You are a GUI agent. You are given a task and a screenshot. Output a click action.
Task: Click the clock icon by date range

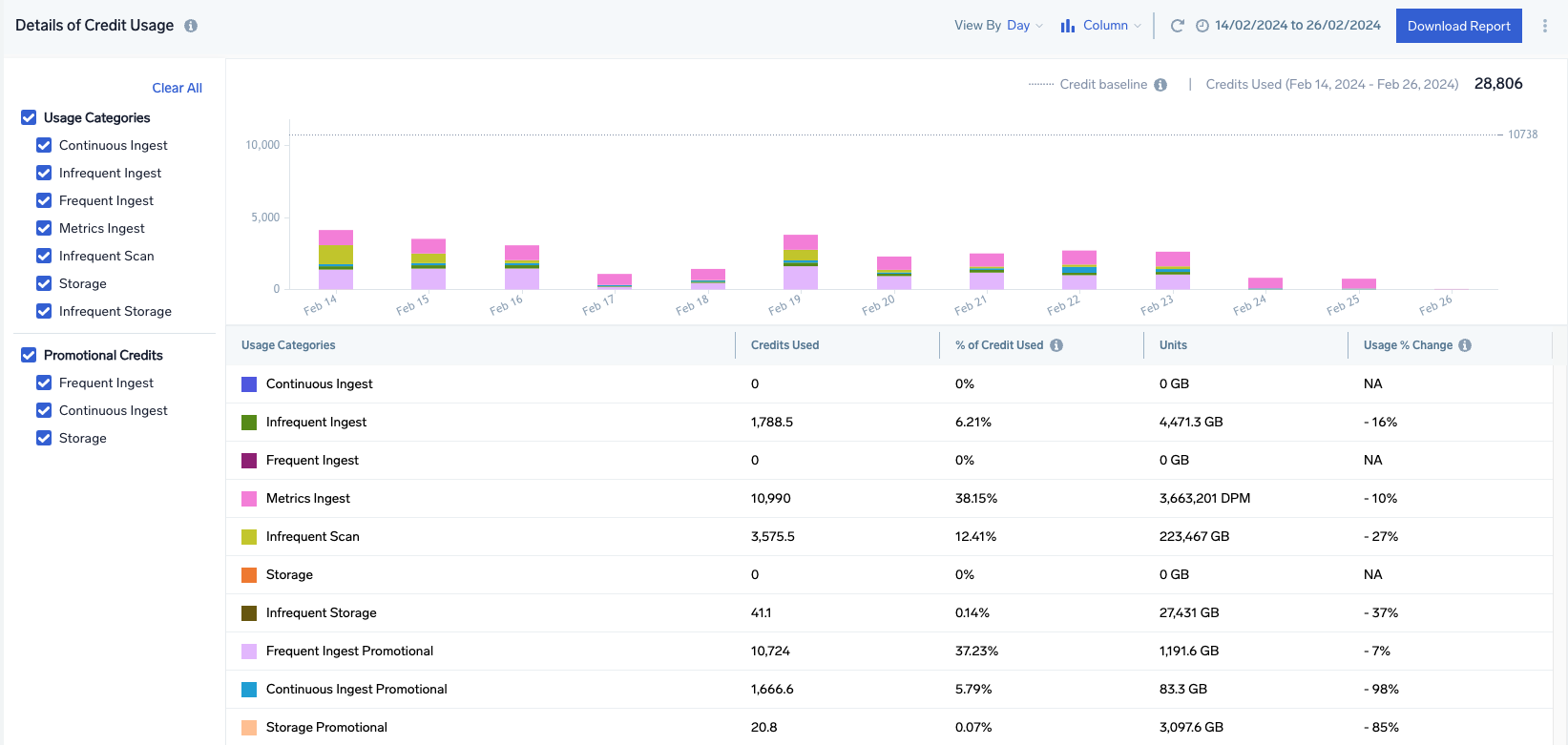pos(1202,26)
